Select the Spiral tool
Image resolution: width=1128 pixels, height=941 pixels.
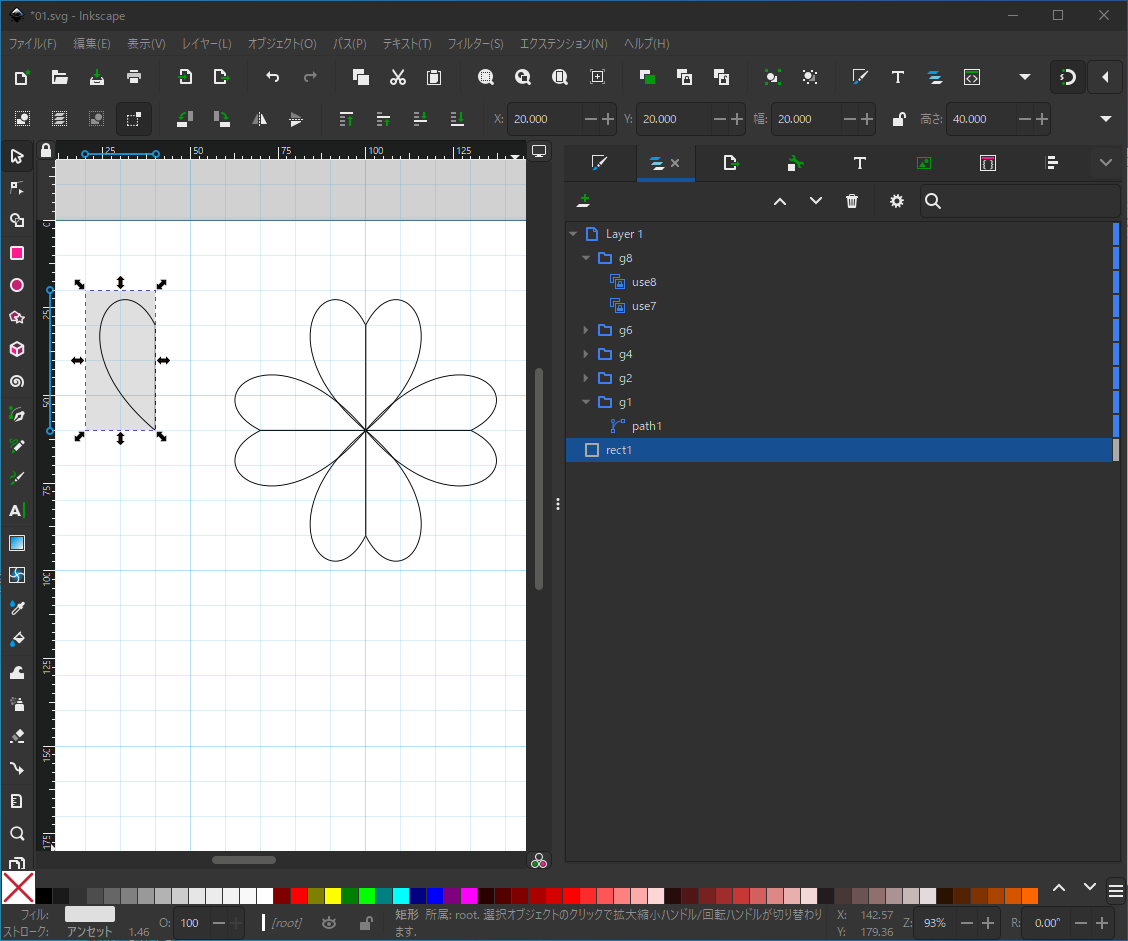click(x=17, y=382)
